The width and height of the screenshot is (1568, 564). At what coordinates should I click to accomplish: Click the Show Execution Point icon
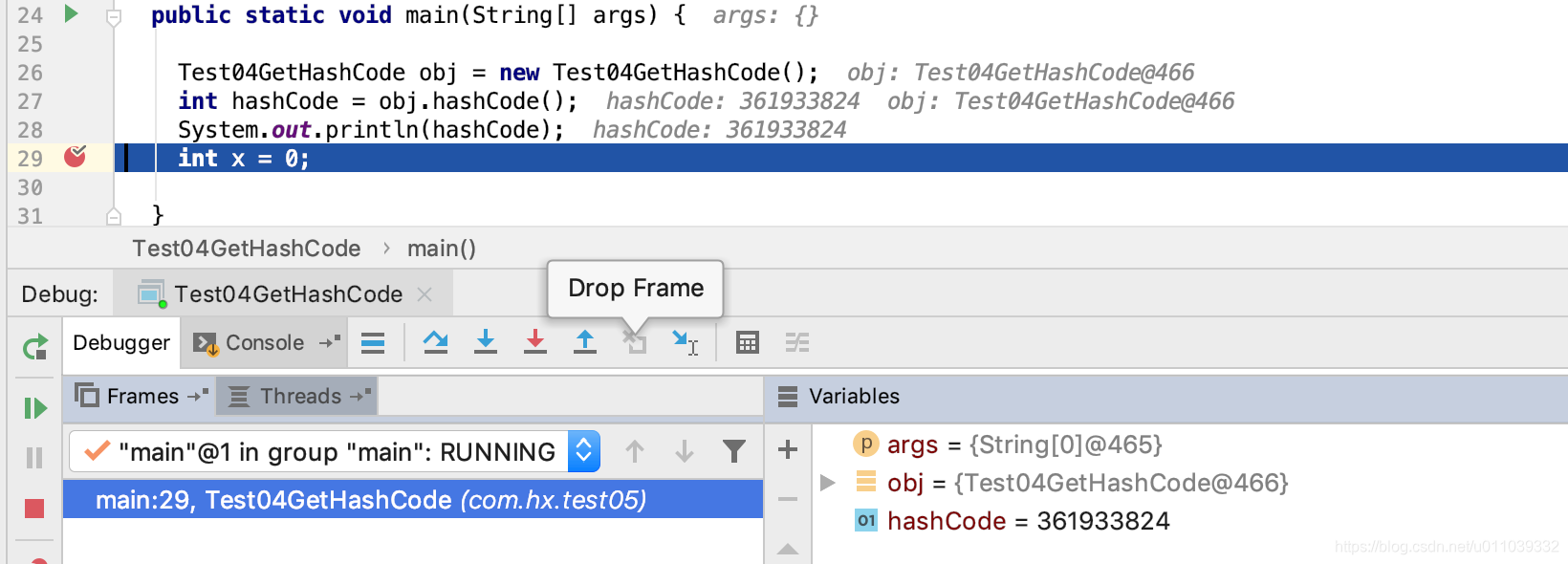[x=374, y=342]
